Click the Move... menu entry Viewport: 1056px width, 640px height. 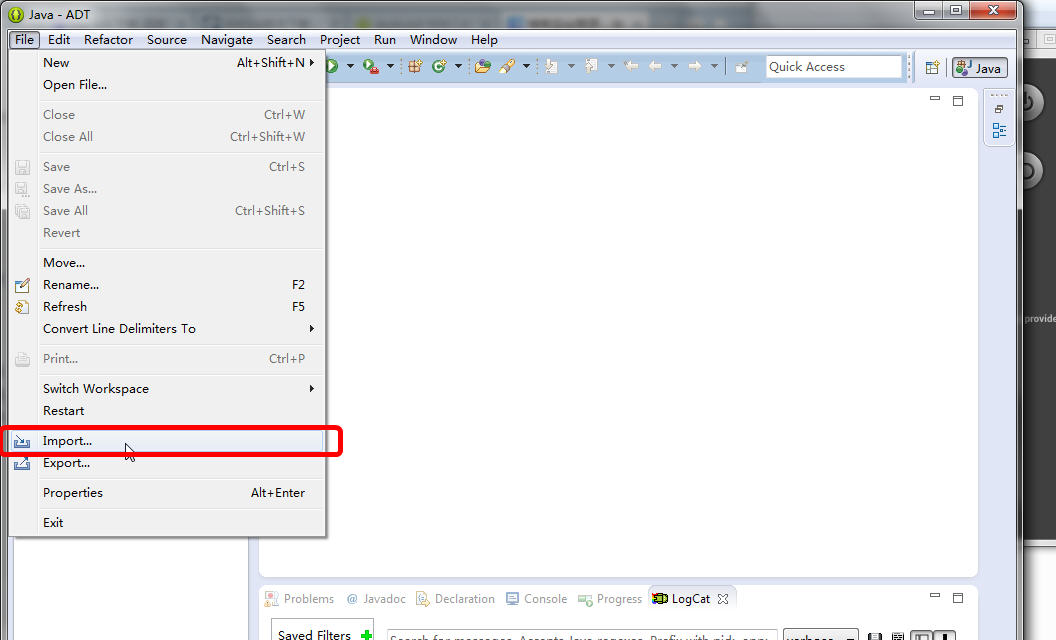point(166,263)
